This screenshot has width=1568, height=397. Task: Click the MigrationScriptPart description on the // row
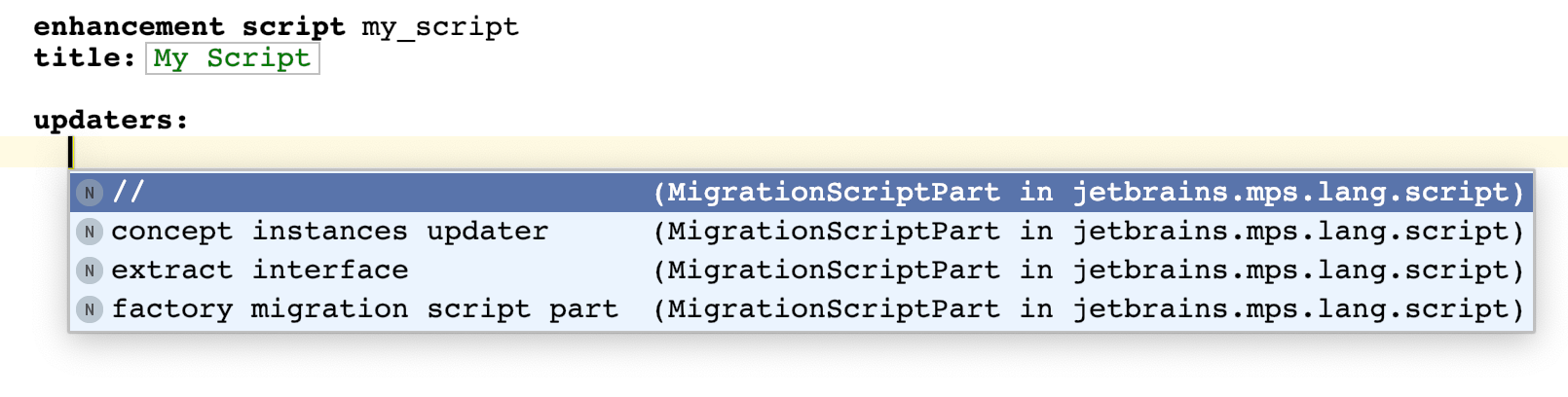coord(833,193)
